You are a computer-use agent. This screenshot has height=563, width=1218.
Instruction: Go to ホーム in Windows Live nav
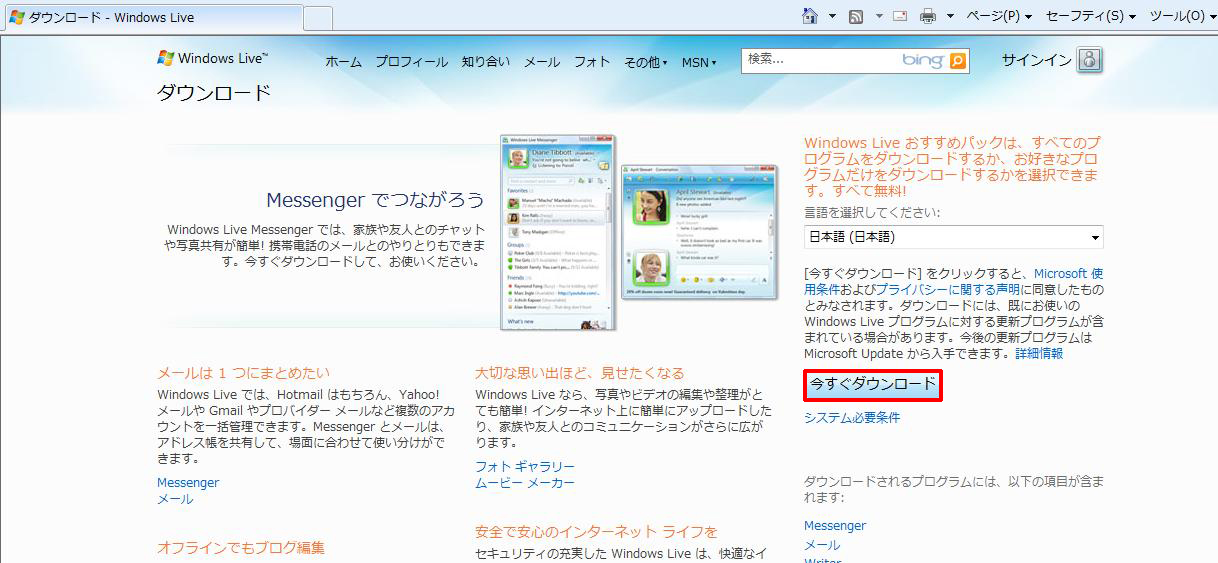point(343,62)
